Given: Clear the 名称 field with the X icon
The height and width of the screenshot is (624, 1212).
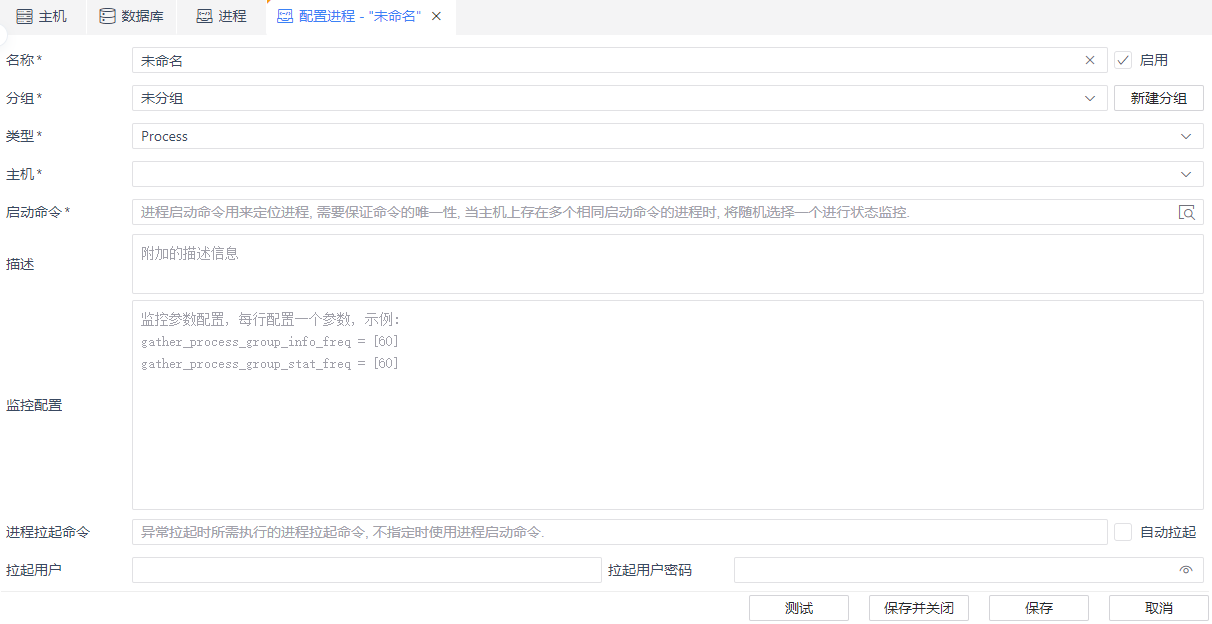Looking at the screenshot, I should 1090,60.
